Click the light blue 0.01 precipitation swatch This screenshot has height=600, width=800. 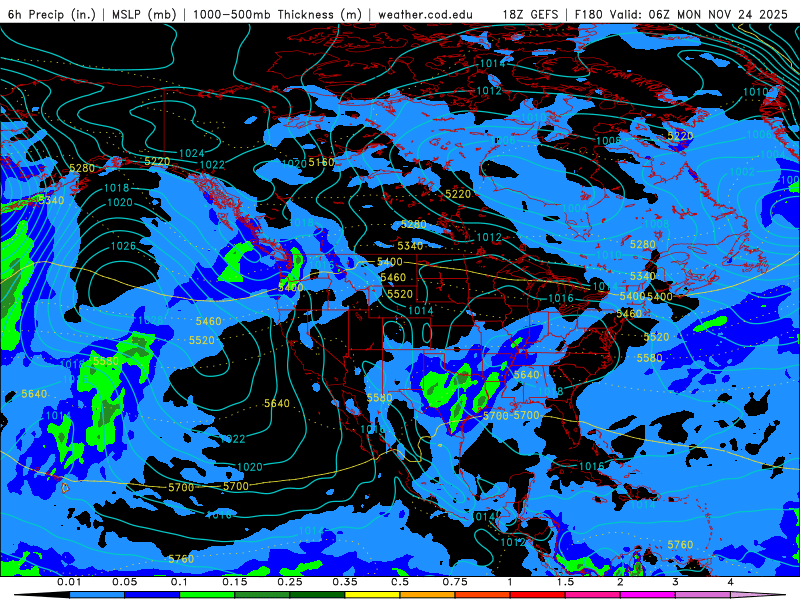tap(97, 595)
